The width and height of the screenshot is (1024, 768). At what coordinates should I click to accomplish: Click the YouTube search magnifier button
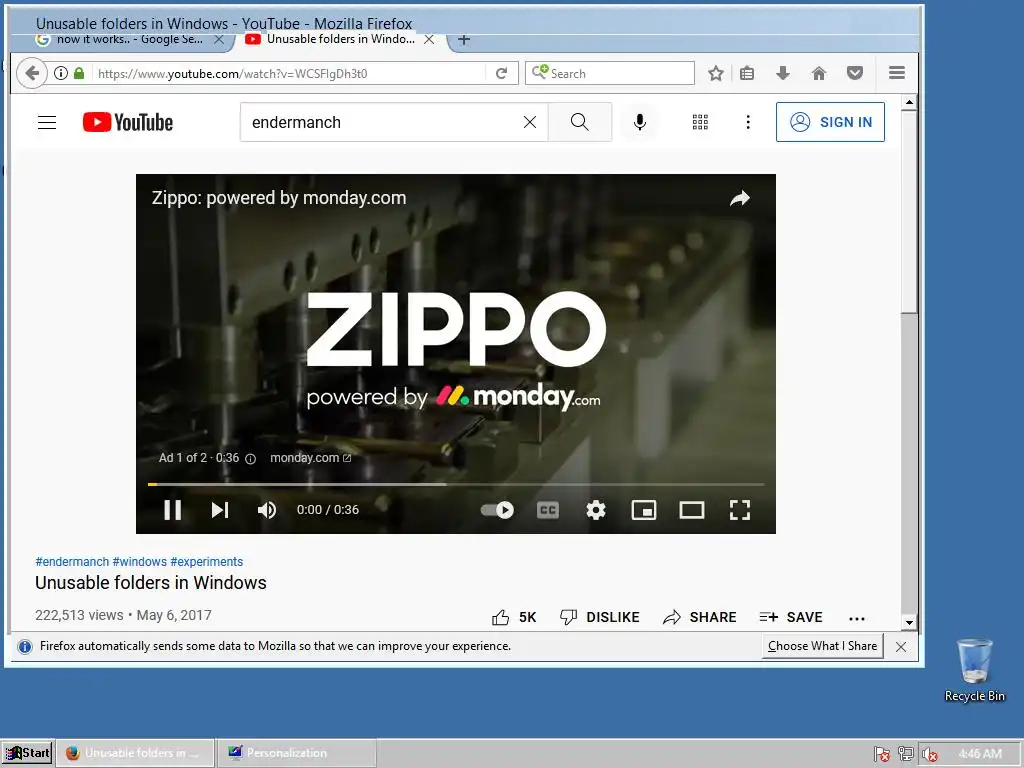(579, 122)
